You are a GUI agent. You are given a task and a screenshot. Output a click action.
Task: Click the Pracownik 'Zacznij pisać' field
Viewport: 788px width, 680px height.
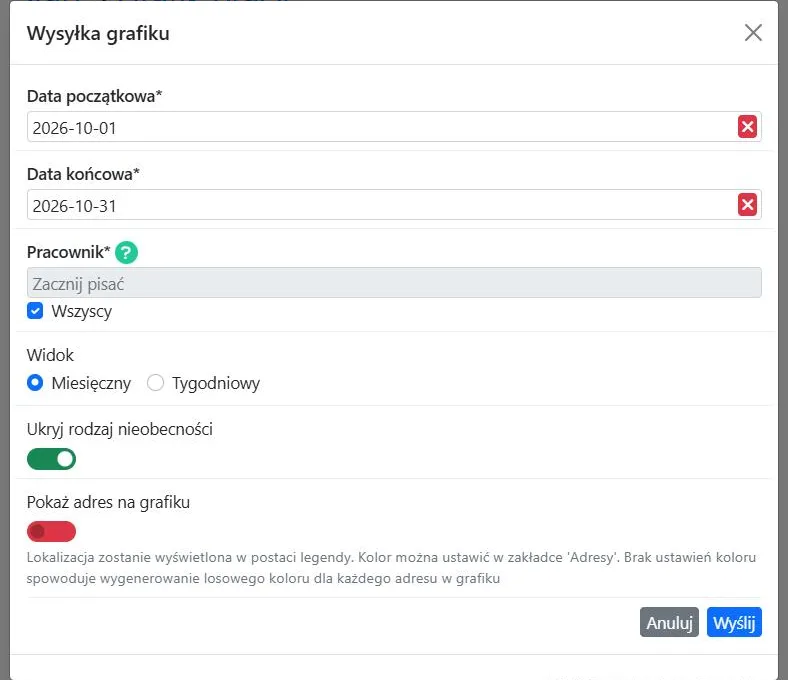(x=394, y=282)
